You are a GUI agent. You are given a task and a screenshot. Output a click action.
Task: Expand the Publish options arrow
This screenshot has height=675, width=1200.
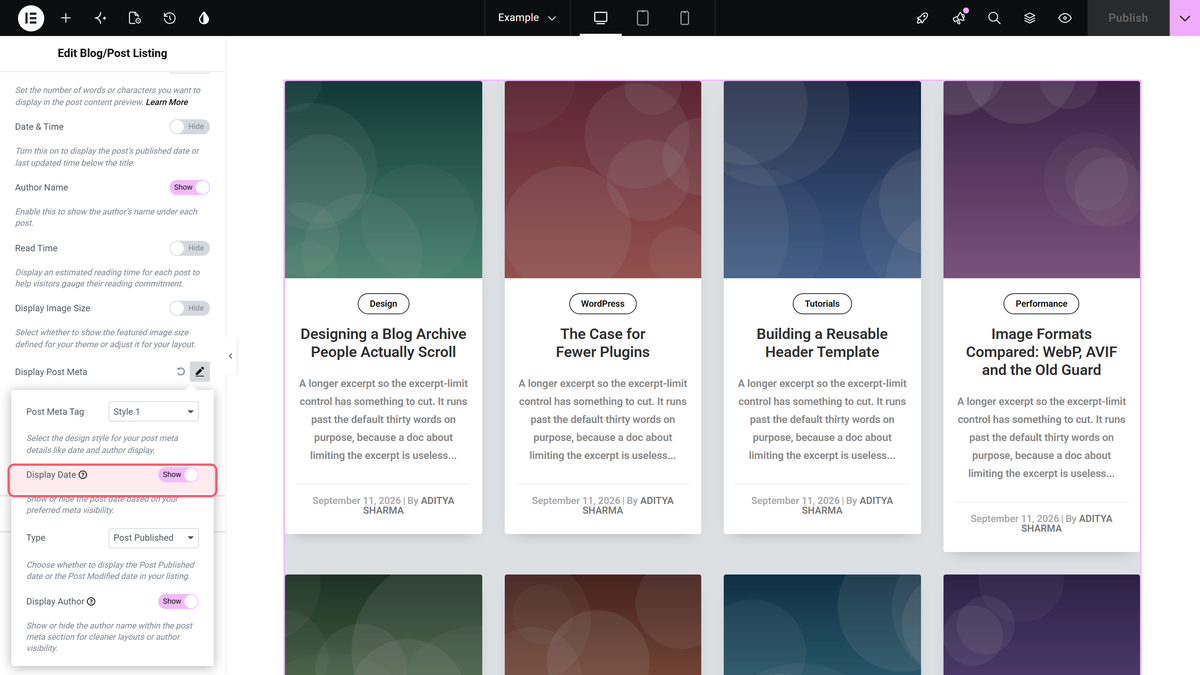point(1185,18)
